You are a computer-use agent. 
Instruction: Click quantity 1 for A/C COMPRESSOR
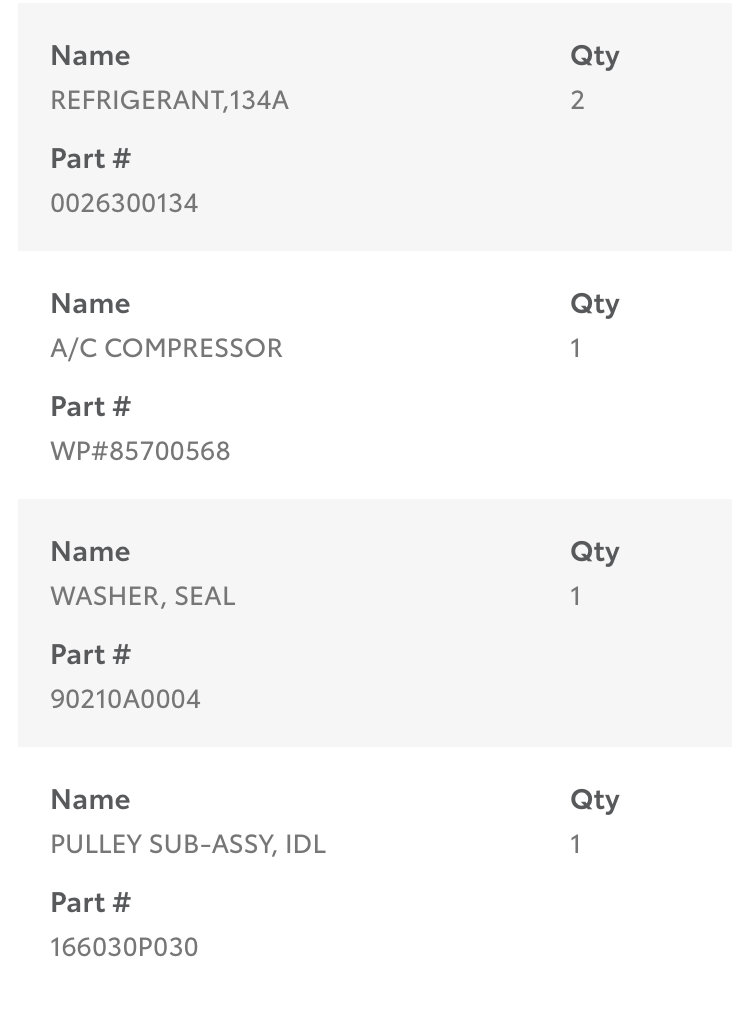pos(575,349)
